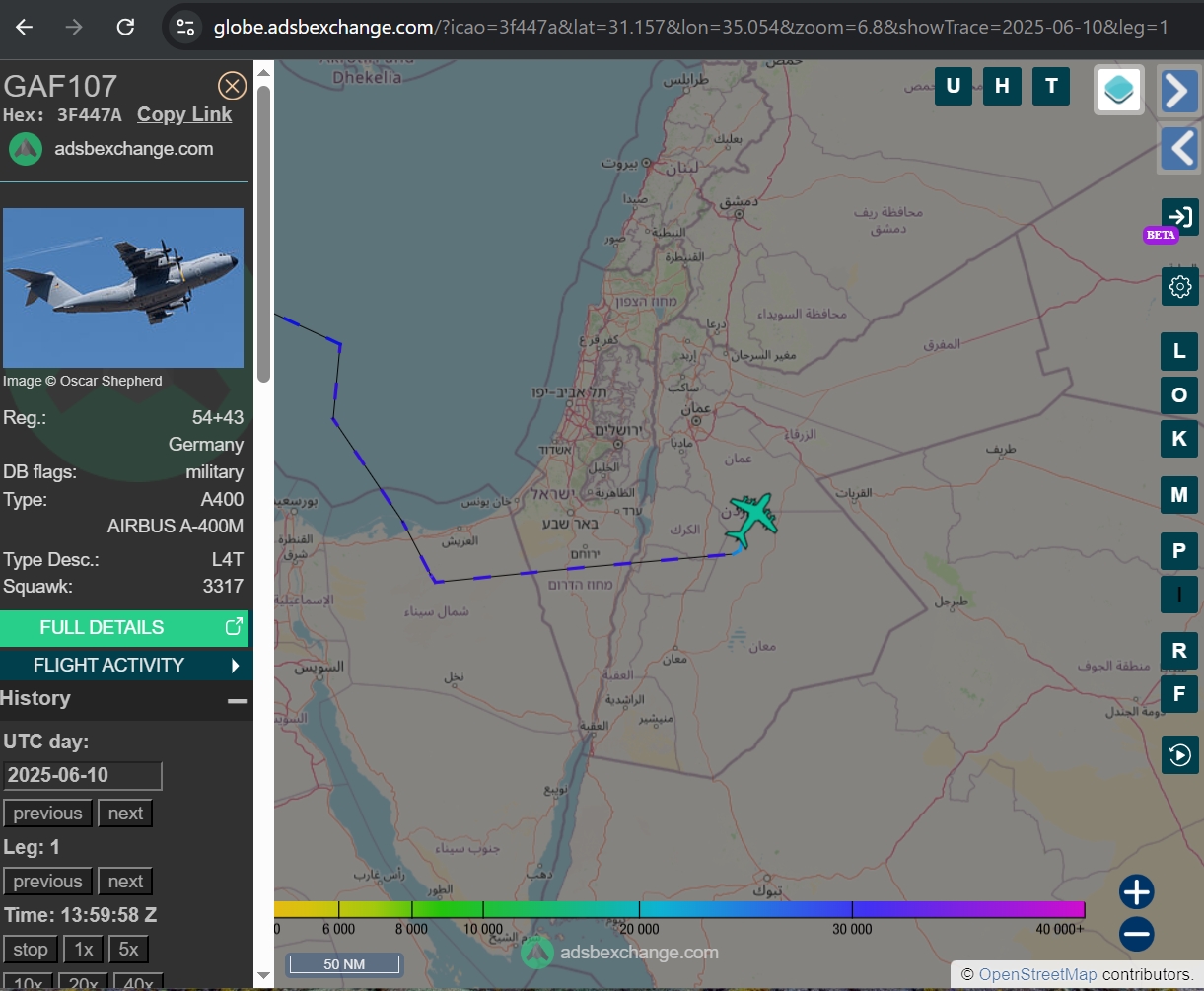Viewport: 1204px width, 991px height.
Task: Open the map layers selector
Action: click(x=1118, y=90)
